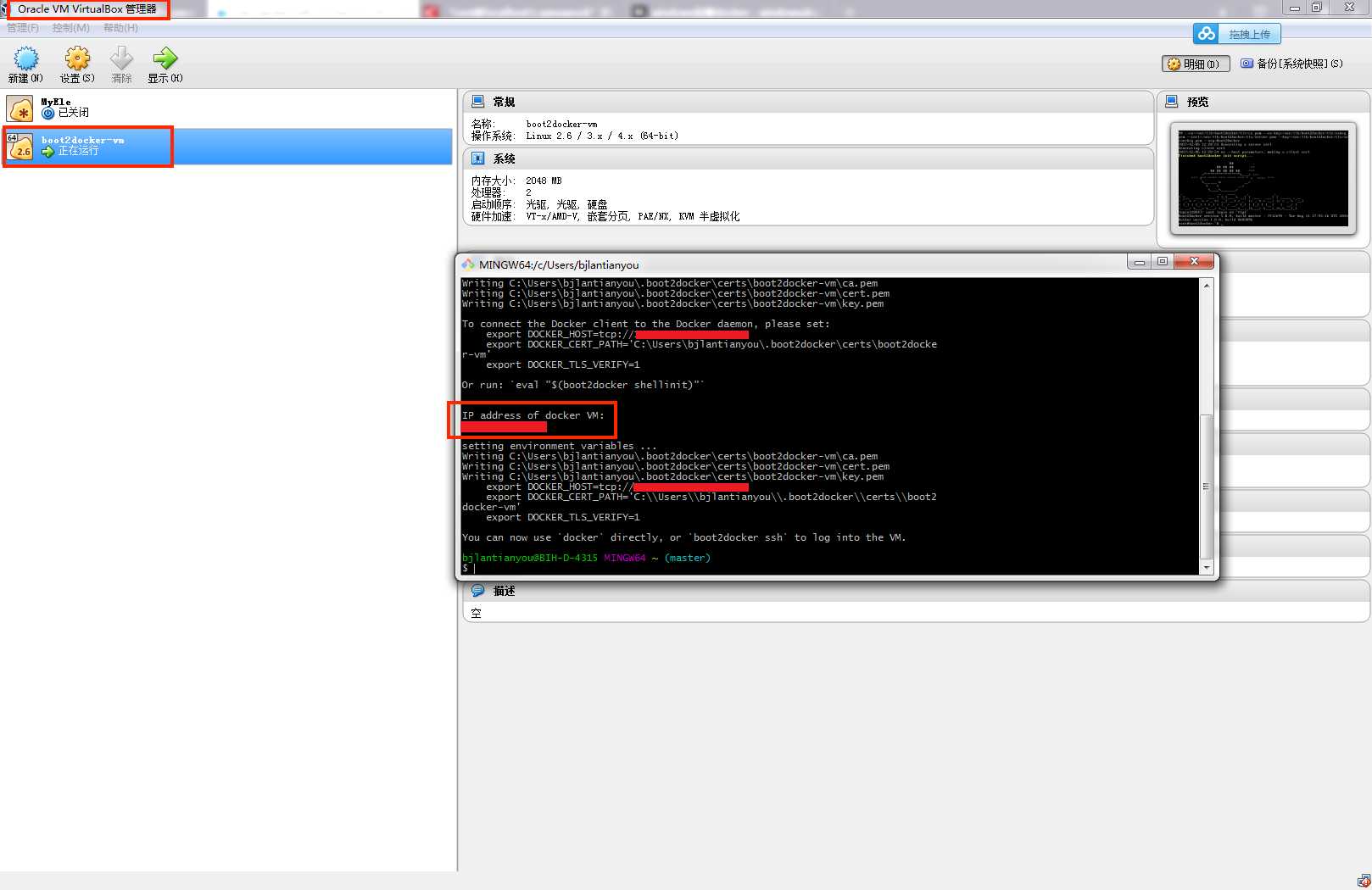Minimize the MINGW64 terminal window
Image resolution: width=1372 pixels, height=890 pixels.
(1140, 262)
